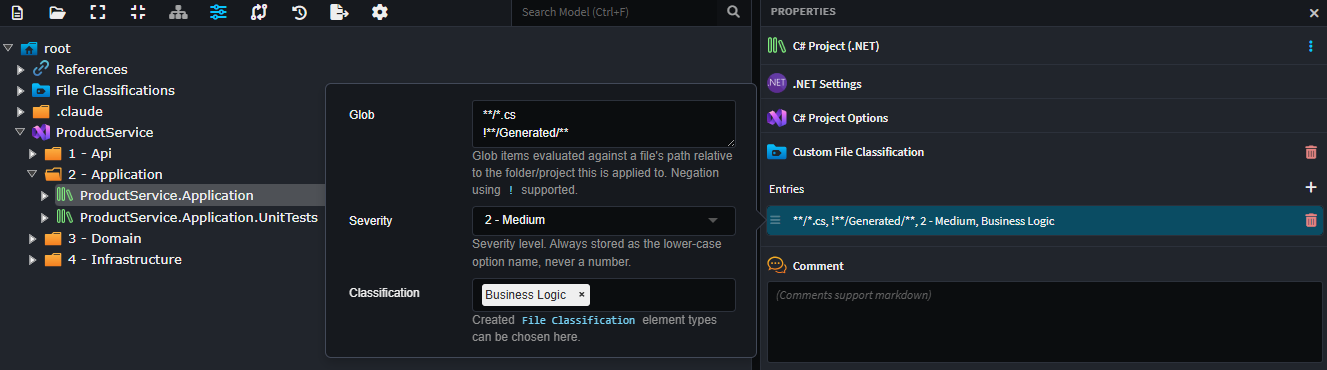Remove the Business Logic tag
This screenshot has height=370, width=1327.
click(582, 295)
